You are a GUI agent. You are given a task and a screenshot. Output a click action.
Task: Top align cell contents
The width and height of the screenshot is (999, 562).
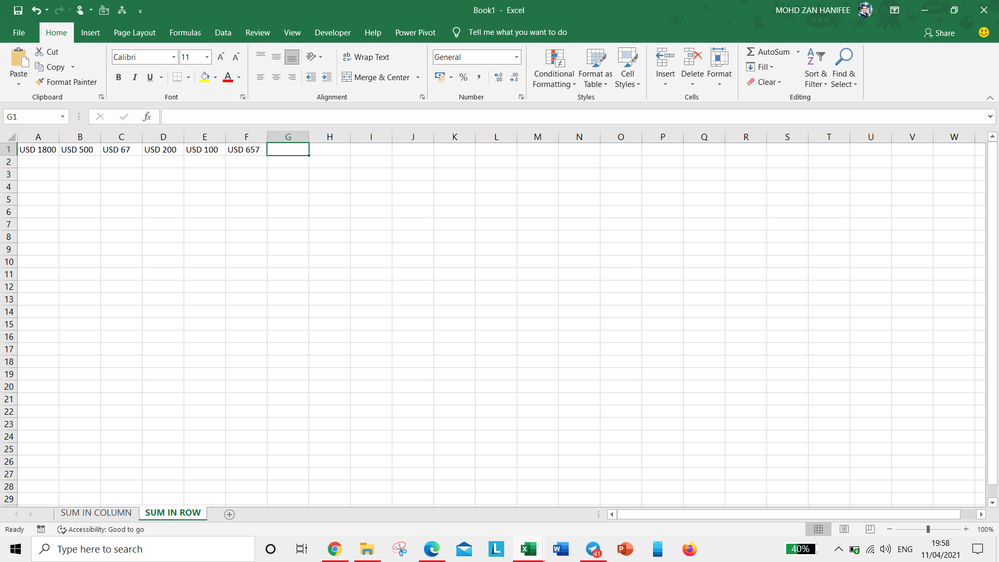click(261, 57)
